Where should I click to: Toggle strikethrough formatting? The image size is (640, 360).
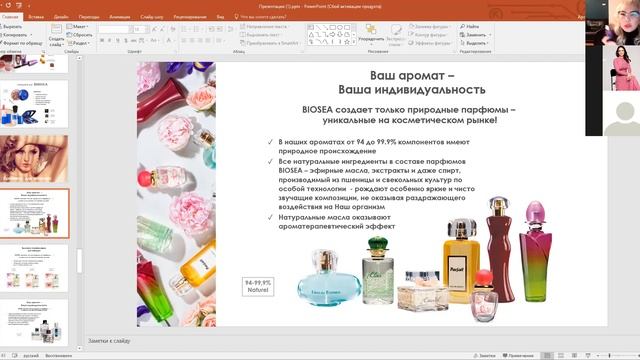point(133,40)
